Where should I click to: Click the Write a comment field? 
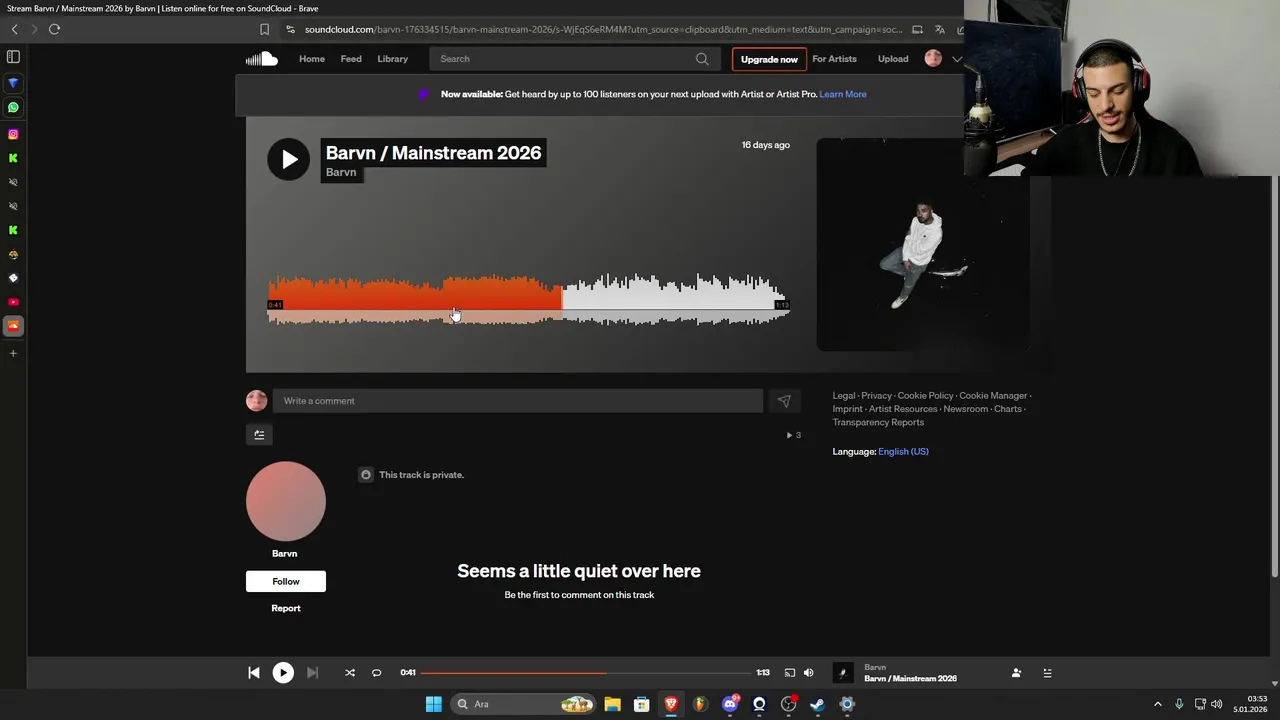click(x=518, y=401)
